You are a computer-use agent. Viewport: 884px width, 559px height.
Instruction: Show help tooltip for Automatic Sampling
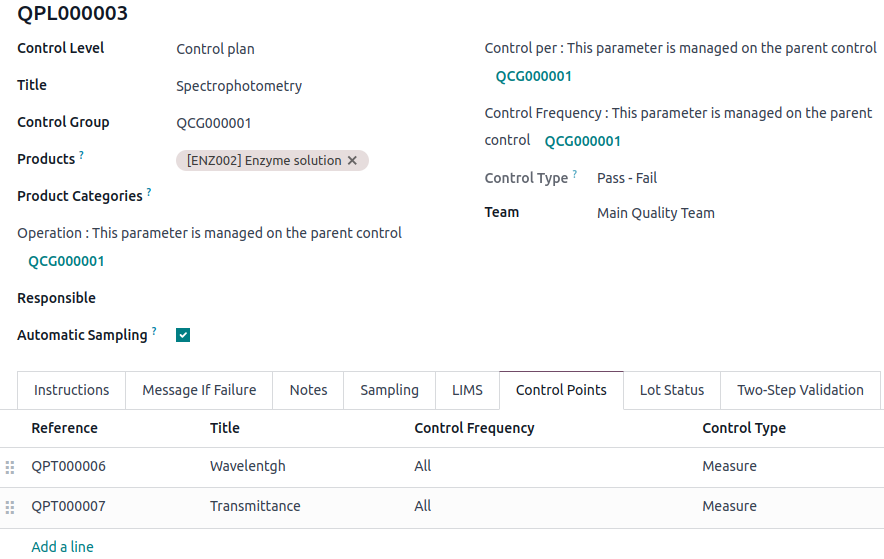click(x=154, y=331)
